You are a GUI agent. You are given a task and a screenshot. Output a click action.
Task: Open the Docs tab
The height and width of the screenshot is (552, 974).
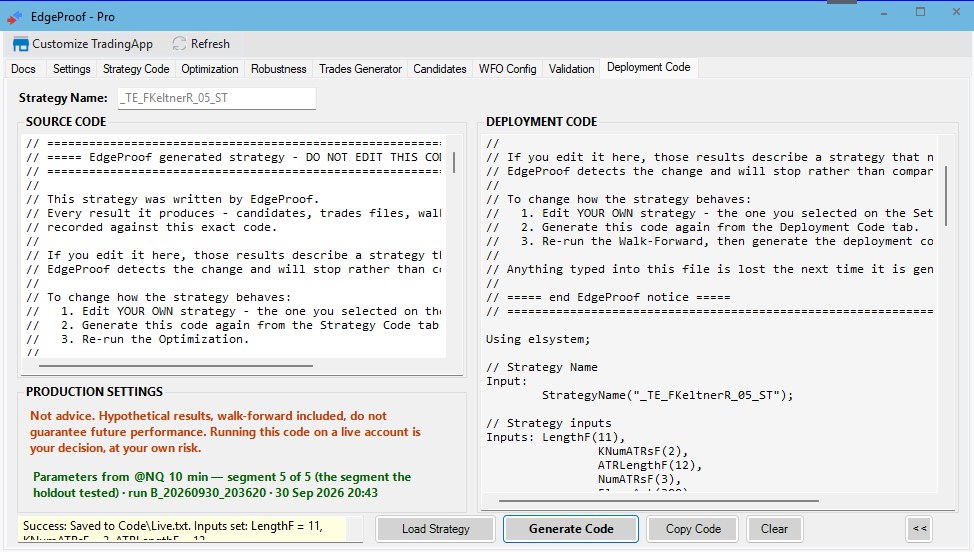24,69
